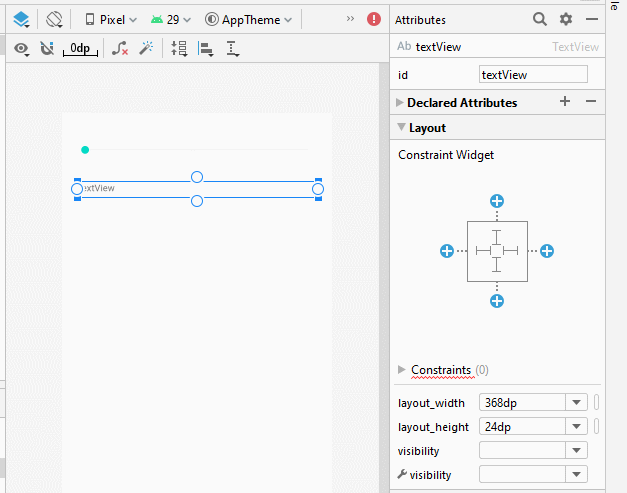Select the textView widget on canvas

198,189
